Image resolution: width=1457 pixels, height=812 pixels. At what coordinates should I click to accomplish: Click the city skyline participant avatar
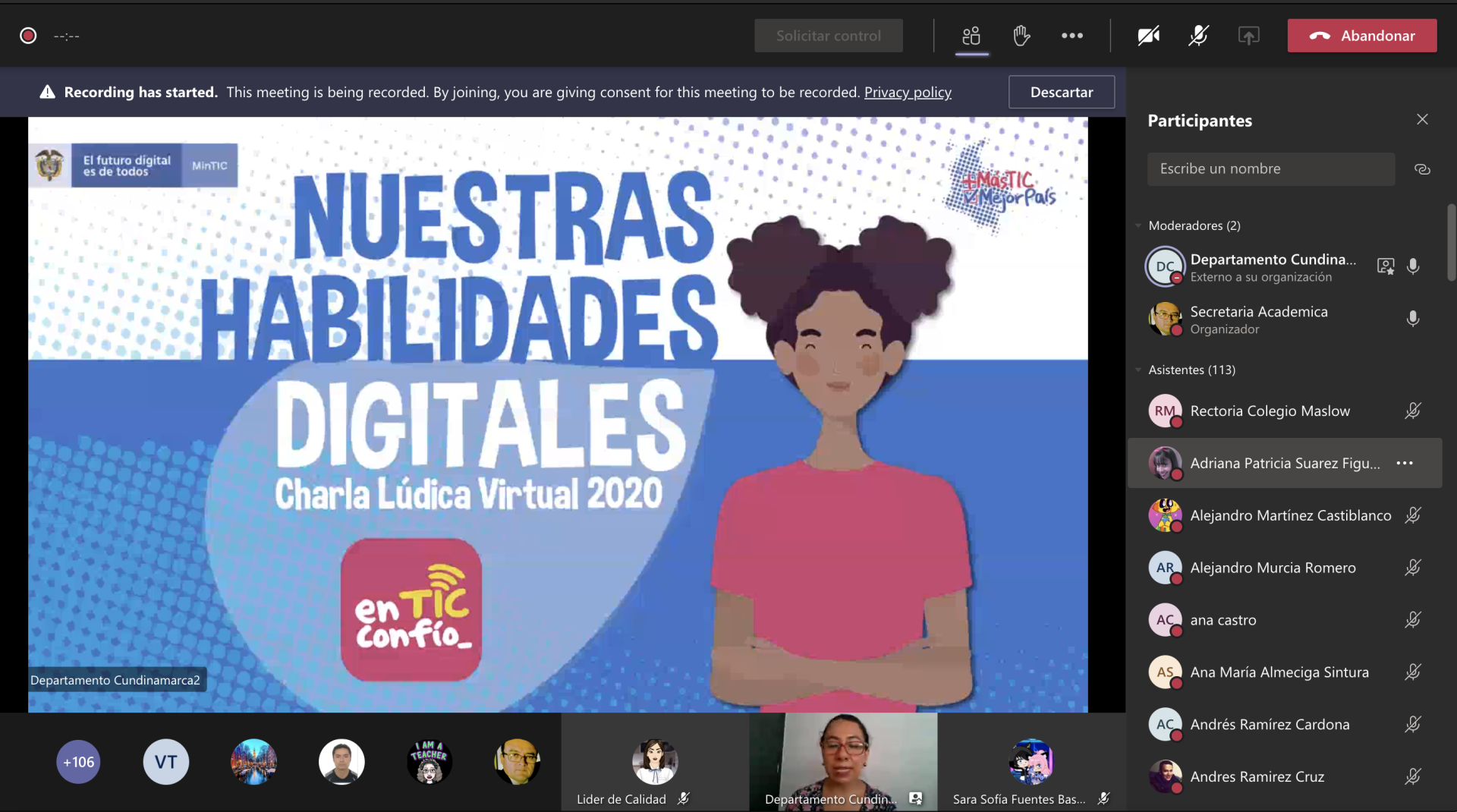253,762
